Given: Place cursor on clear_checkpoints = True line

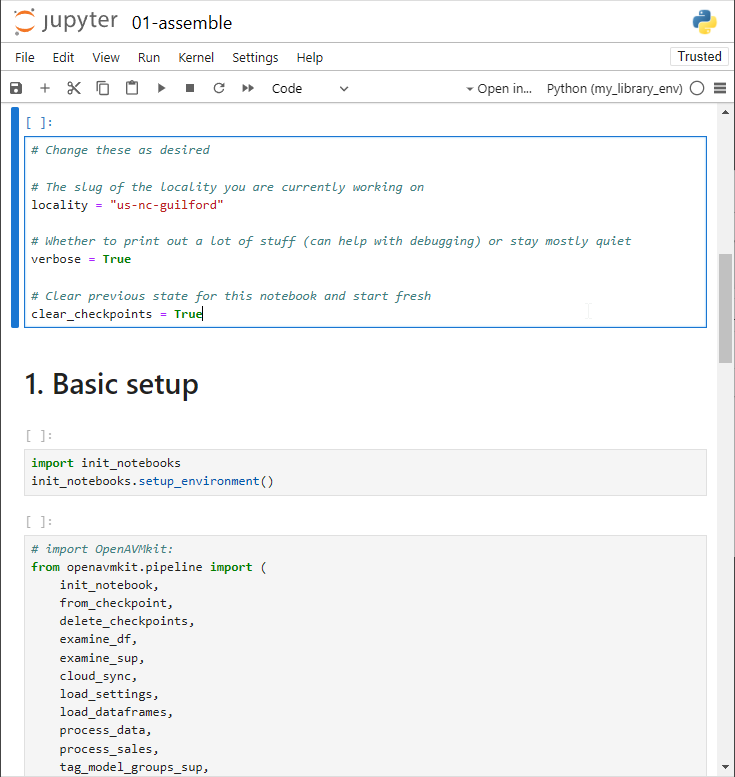Looking at the screenshot, I should click(x=117, y=314).
